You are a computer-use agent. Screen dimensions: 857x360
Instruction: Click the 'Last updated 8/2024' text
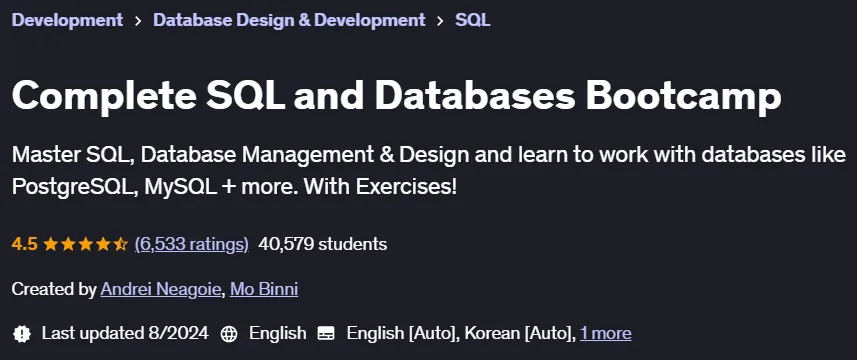coord(125,333)
